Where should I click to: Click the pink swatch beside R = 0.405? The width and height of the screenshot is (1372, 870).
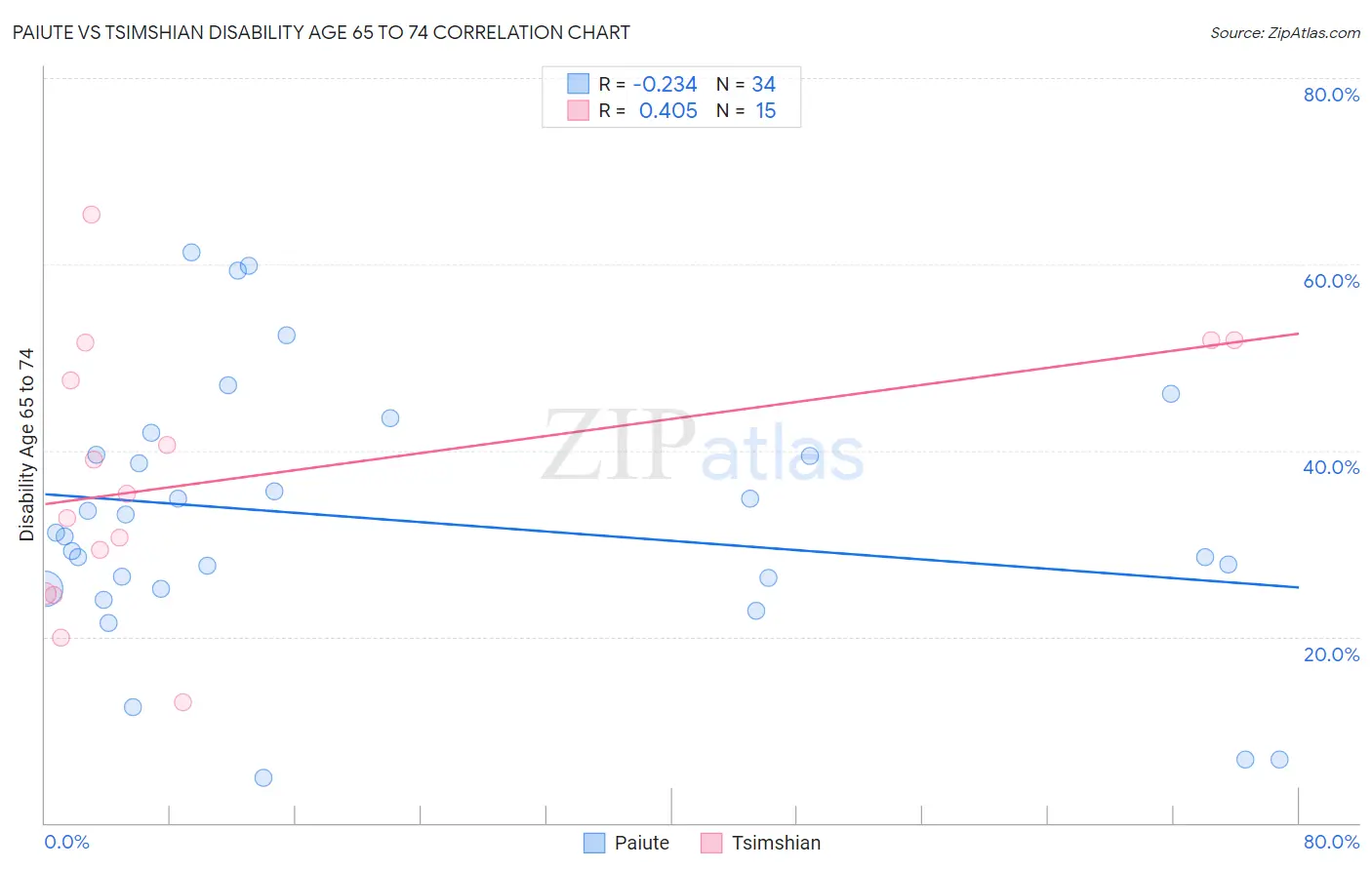[579, 110]
